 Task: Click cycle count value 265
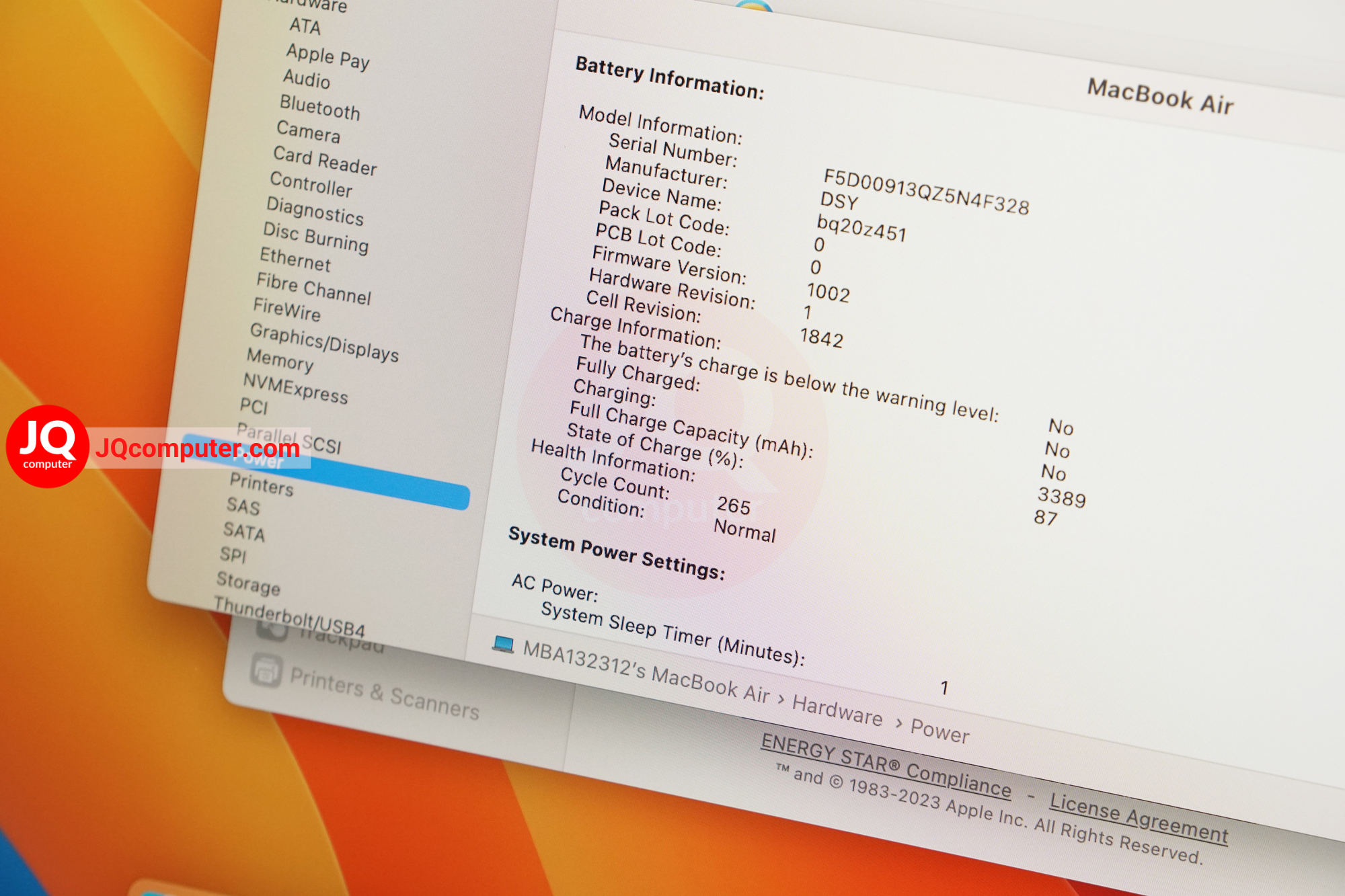(x=734, y=505)
